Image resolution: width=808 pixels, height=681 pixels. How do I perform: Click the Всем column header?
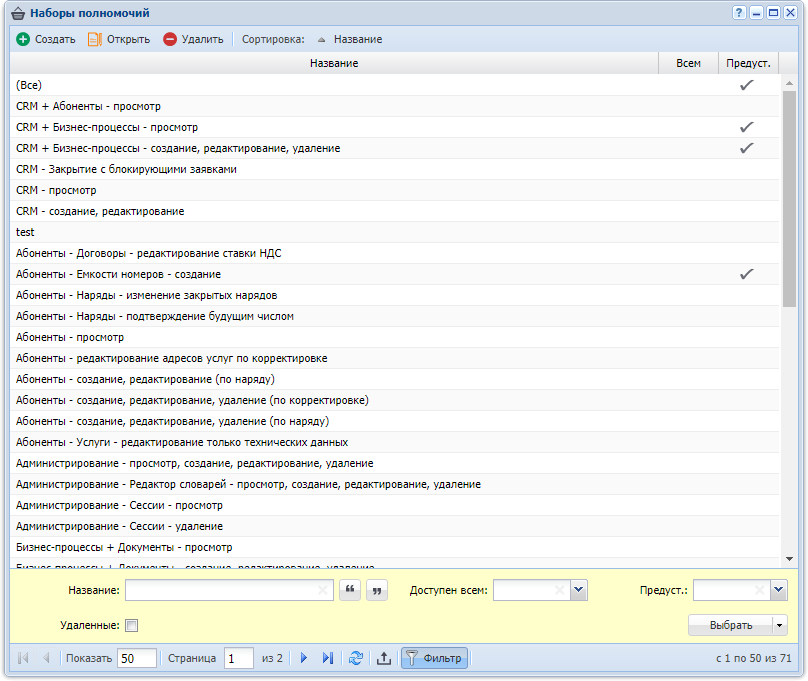688,63
